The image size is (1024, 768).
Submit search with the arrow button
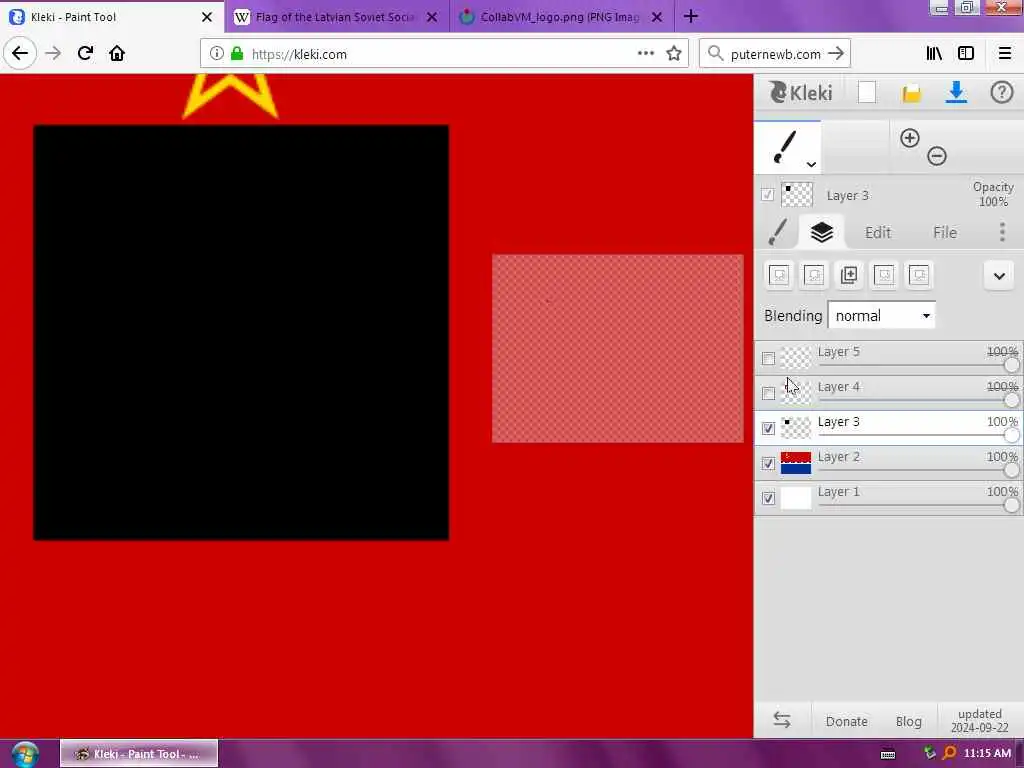point(836,54)
